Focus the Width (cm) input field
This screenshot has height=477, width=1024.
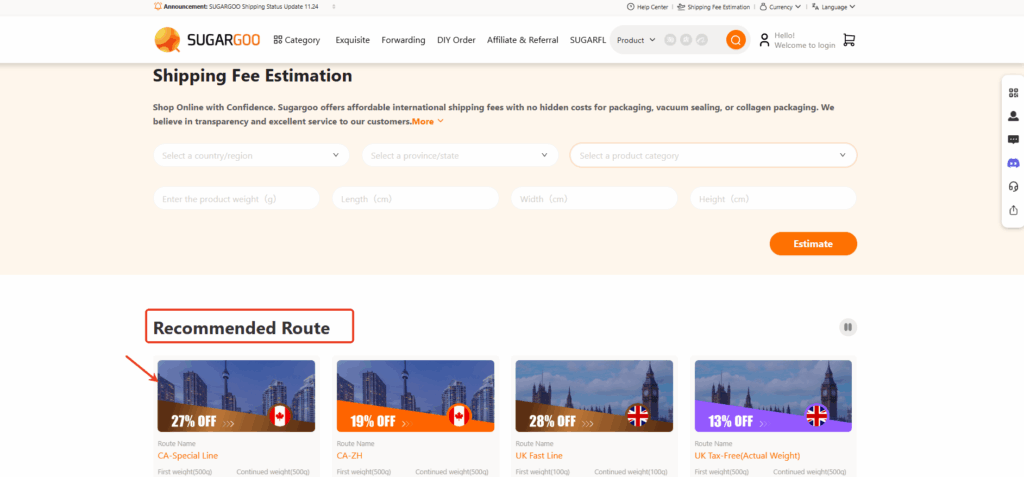point(594,199)
